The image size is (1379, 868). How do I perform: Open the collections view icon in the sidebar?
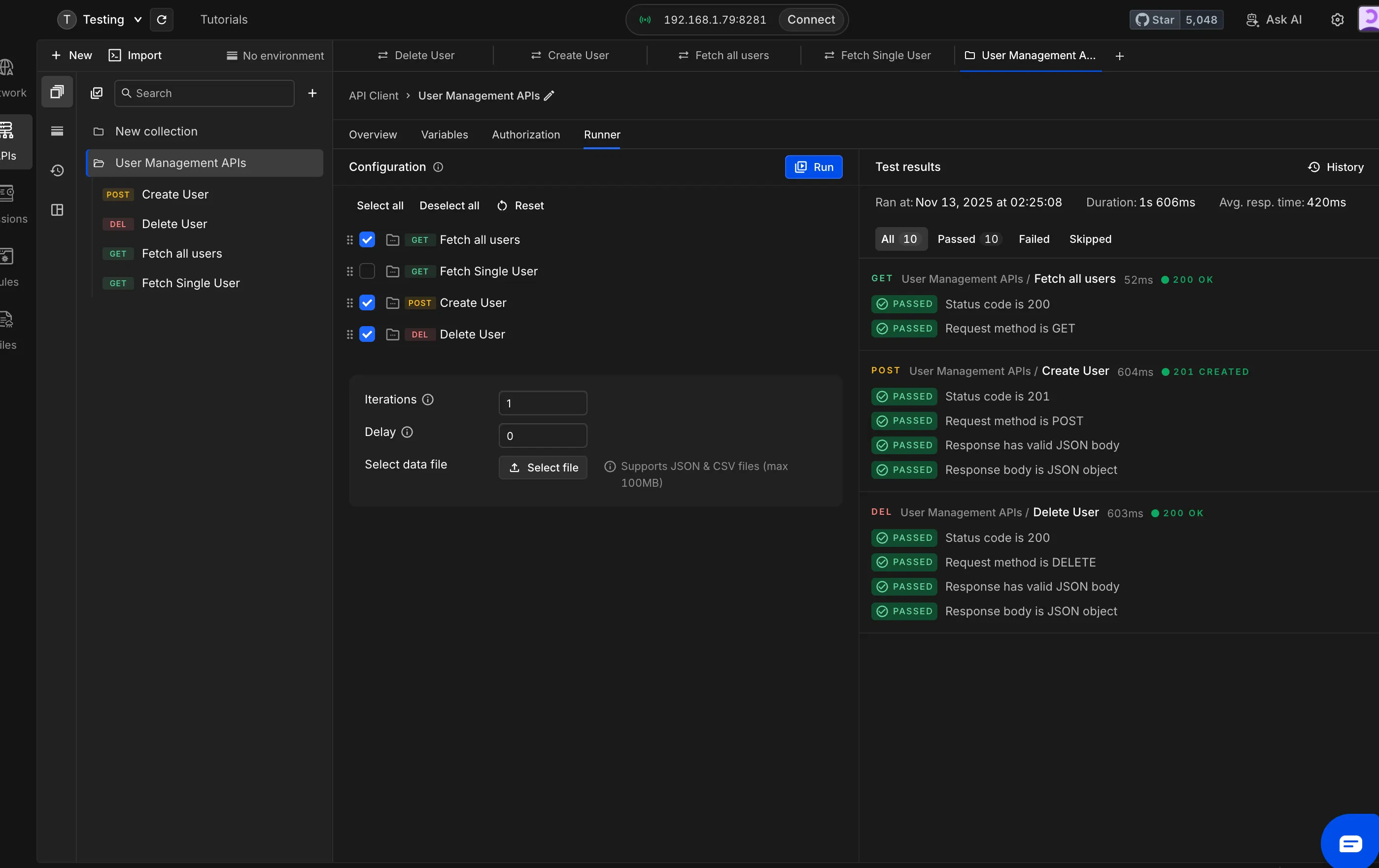coord(57,92)
